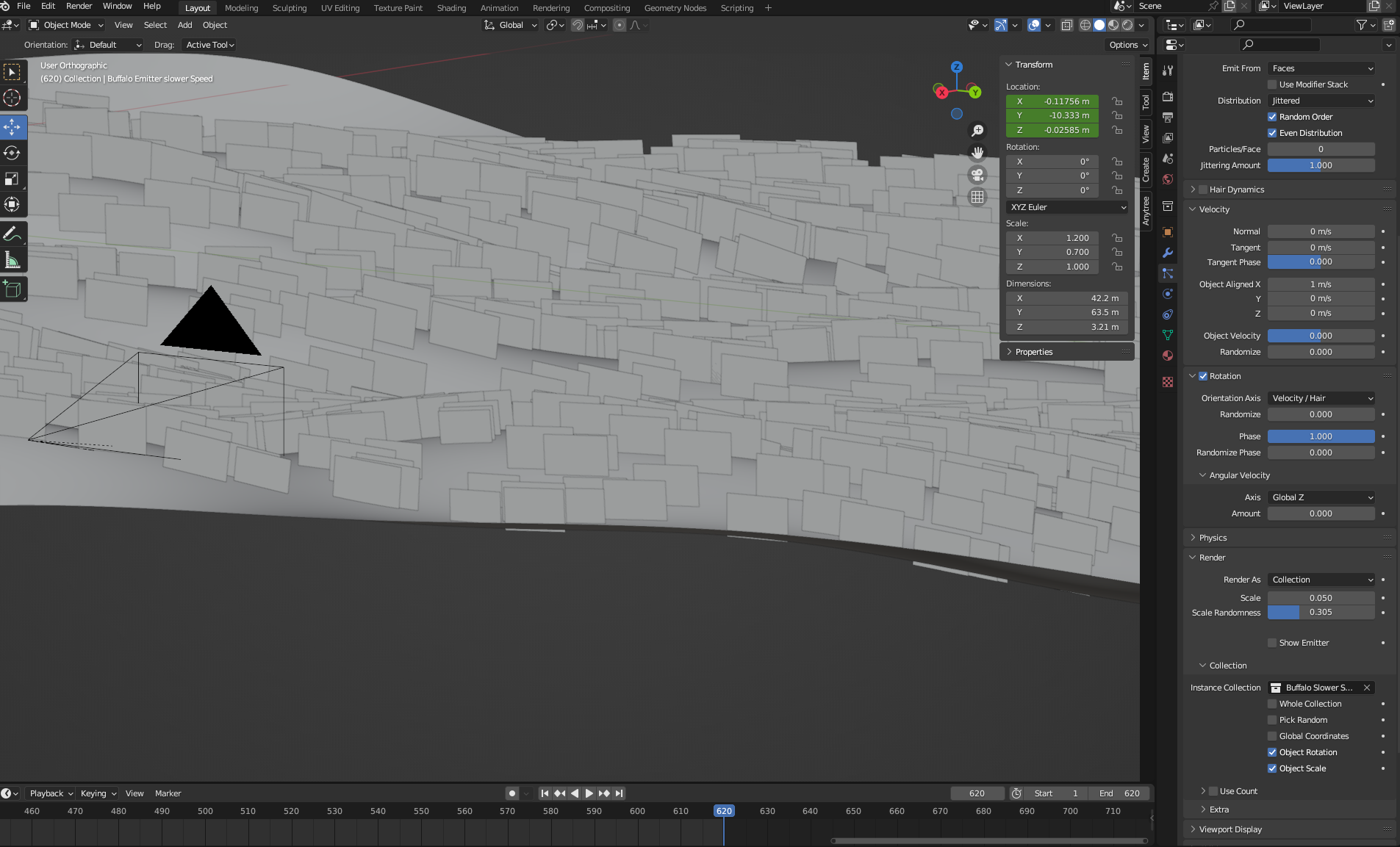The width and height of the screenshot is (1400, 847).
Task: Enable Whole Collection checkbox
Action: 1272,704
